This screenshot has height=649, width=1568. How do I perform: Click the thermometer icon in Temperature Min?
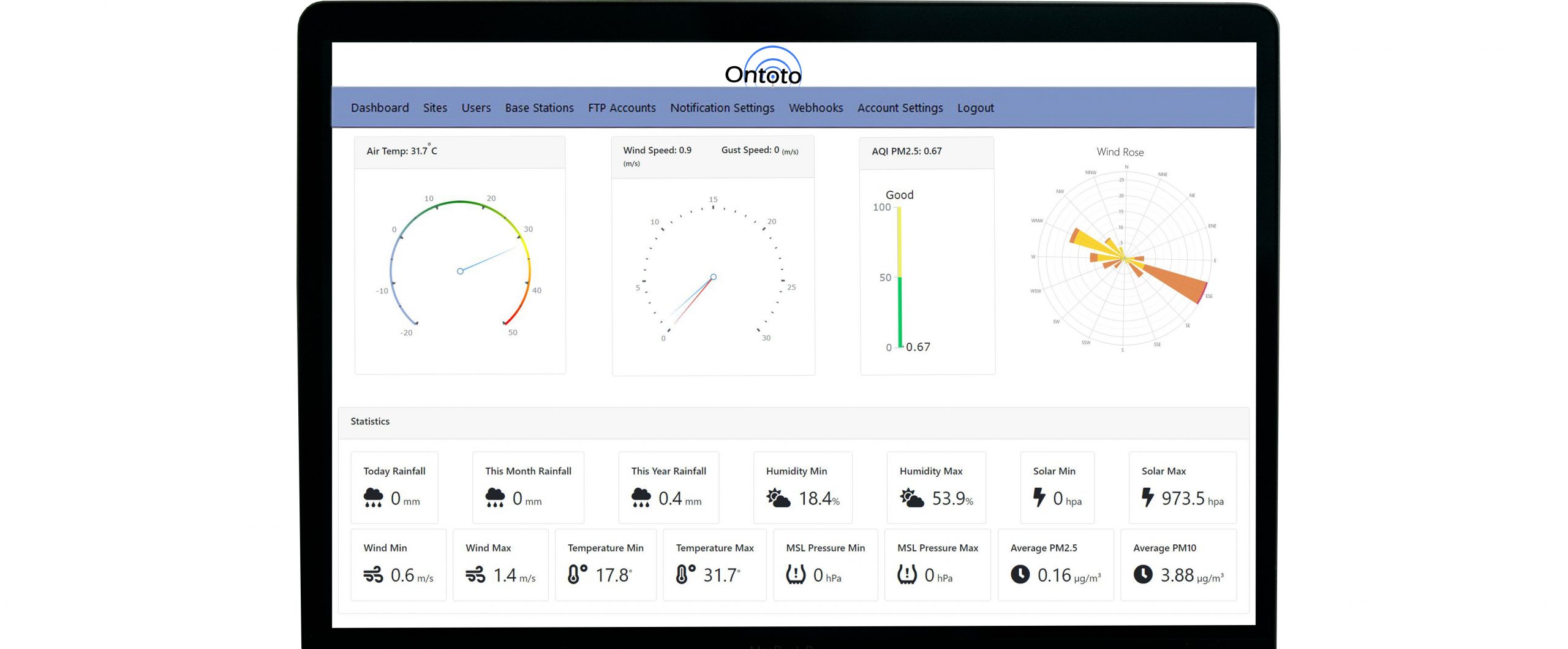point(577,574)
